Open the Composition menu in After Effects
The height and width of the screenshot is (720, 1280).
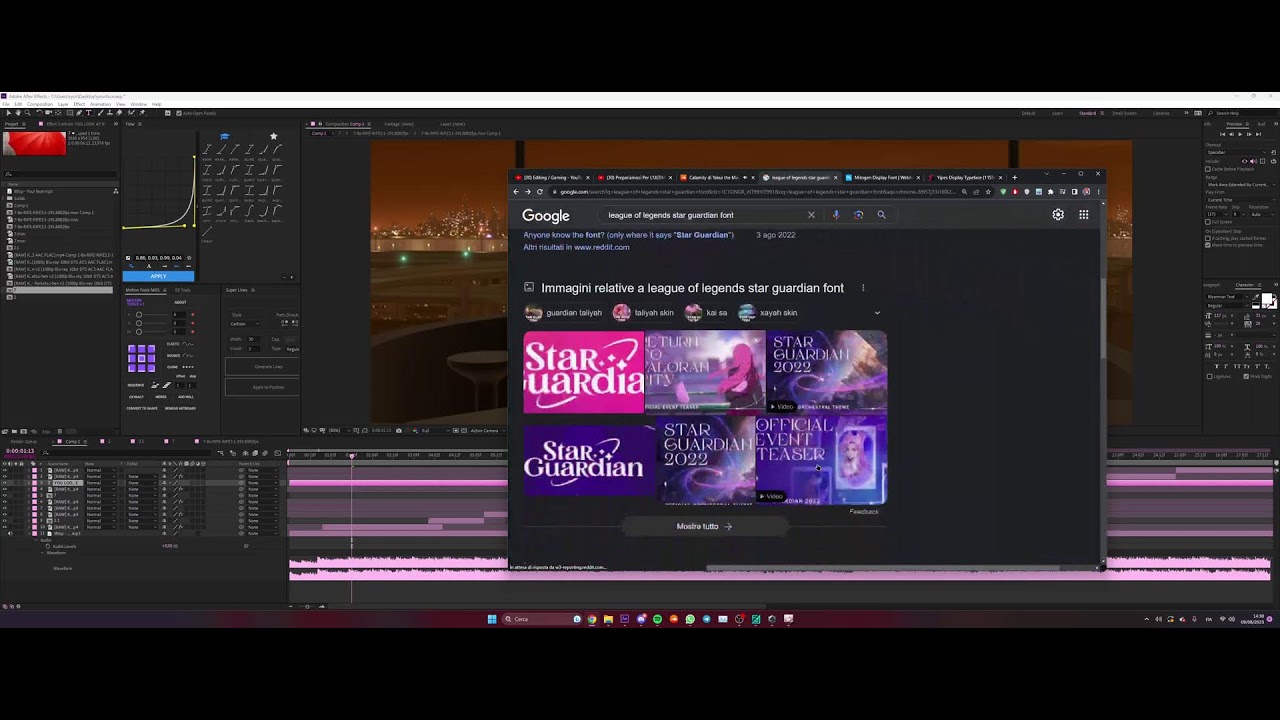[40, 104]
